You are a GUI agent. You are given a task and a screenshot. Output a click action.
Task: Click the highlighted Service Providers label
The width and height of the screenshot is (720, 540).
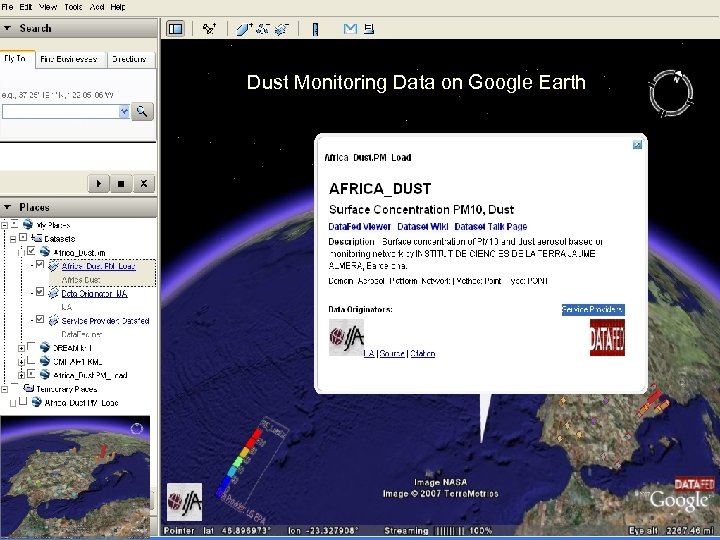[x=593, y=309]
